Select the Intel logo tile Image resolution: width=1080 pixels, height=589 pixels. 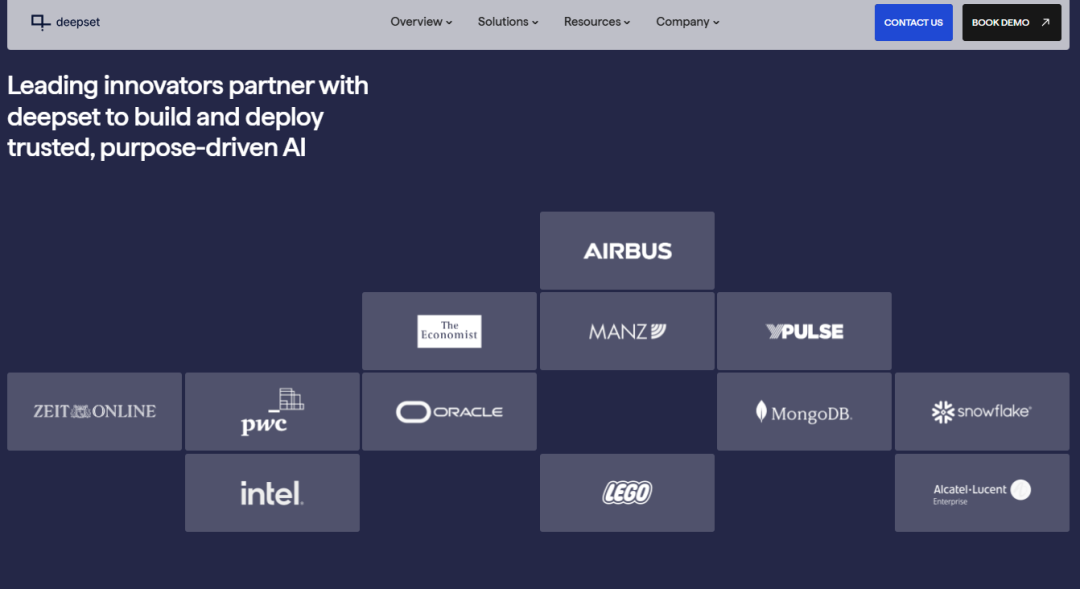tap(272, 493)
